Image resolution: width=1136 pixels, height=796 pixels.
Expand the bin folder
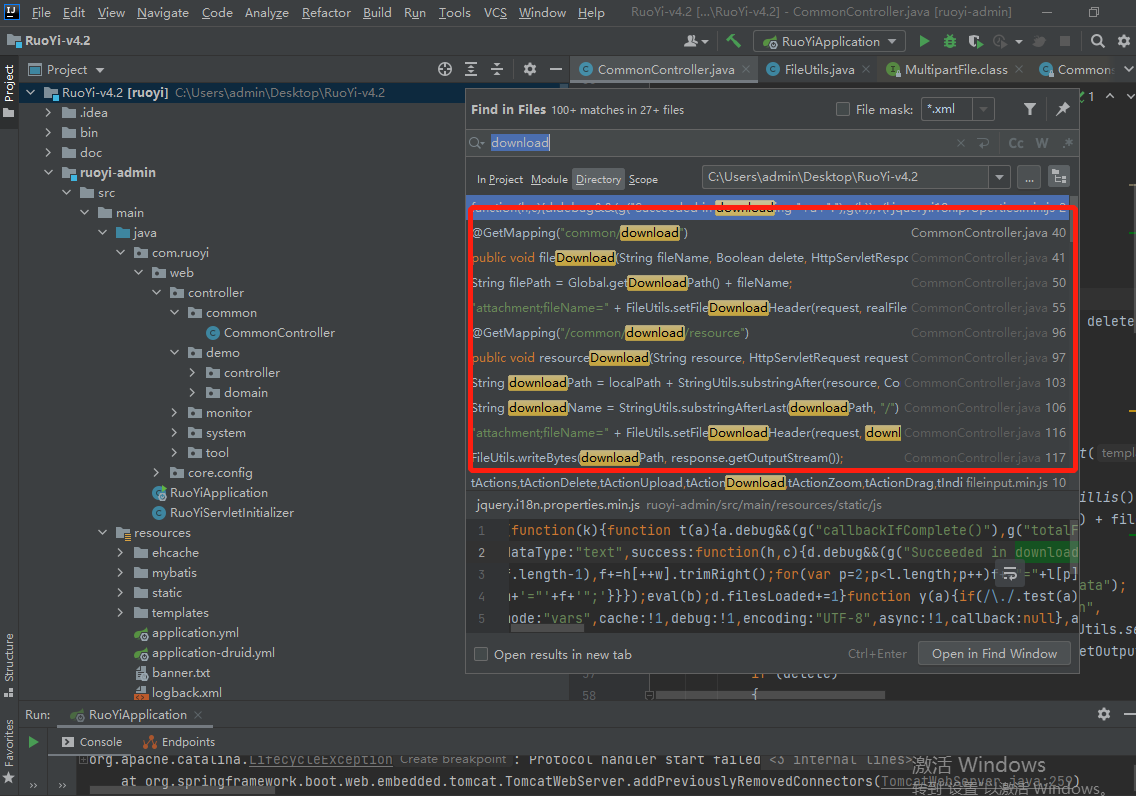[48, 133]
